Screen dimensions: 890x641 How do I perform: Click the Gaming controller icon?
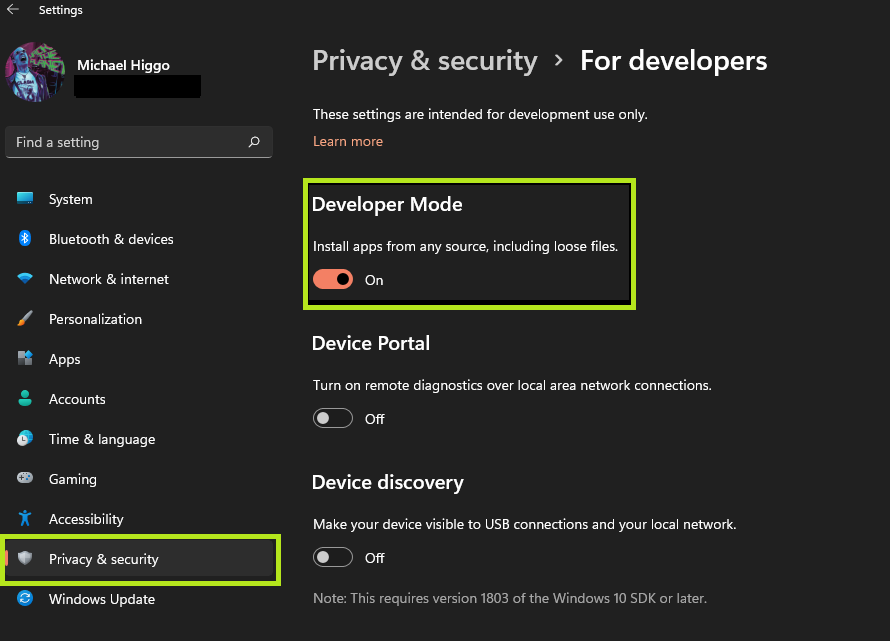click(26, 479)
